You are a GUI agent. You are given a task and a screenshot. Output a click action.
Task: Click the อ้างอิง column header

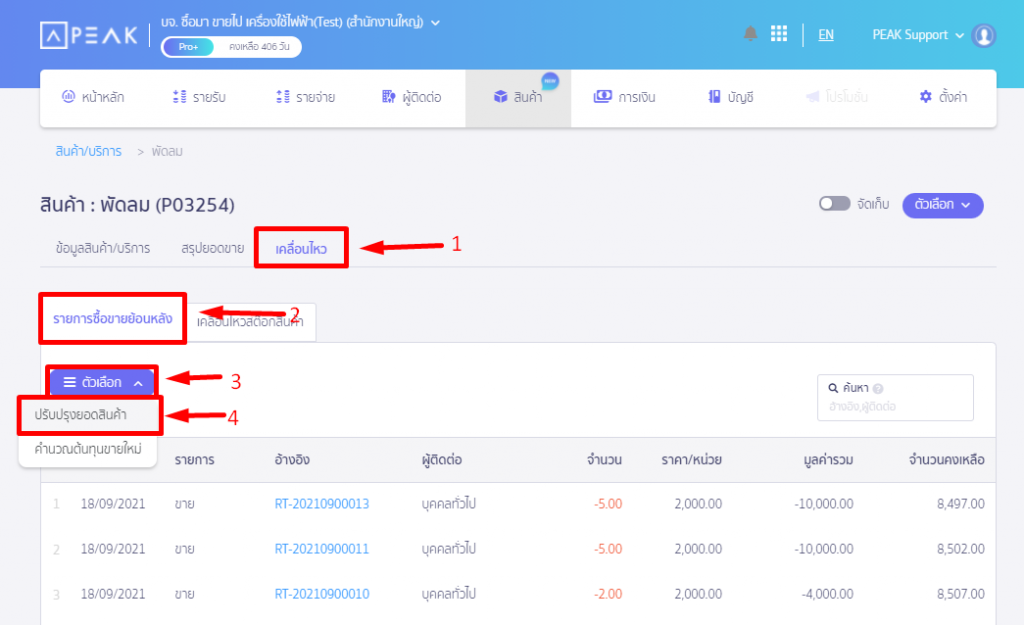point(292,460)
